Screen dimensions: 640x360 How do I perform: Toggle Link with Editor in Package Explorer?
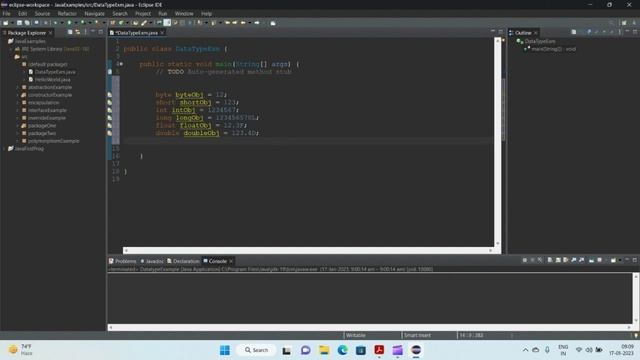point(78,32)
